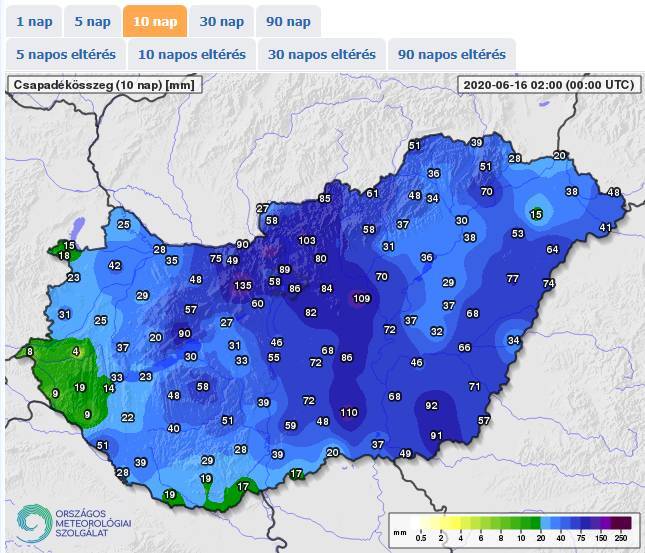Screen dimensions: 645x553
Task: Click the 2020-06-16 02:00 timestamp label
Action: point(547,85)
